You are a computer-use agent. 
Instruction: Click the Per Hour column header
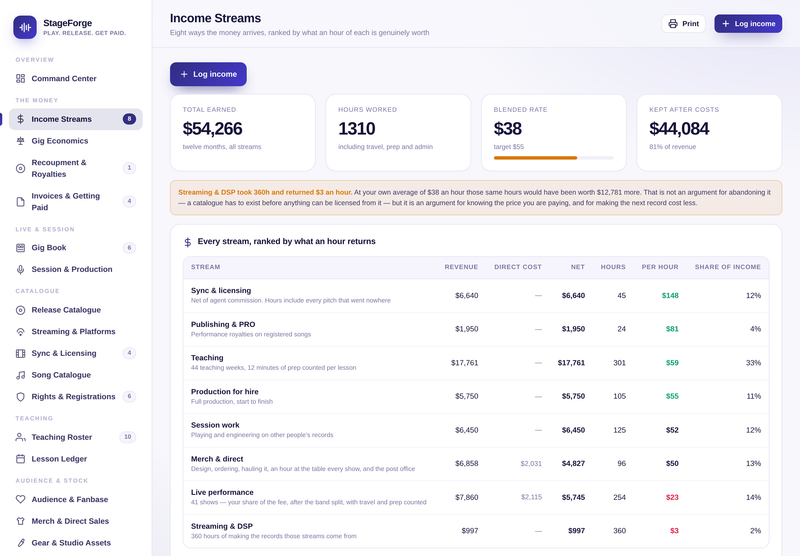(x=660, y=267)
